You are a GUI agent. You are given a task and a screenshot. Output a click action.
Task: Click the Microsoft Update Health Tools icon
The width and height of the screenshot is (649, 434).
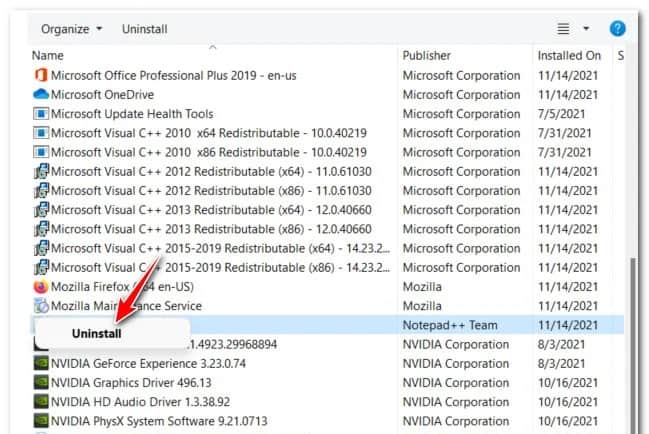click(x=41, y=114)
